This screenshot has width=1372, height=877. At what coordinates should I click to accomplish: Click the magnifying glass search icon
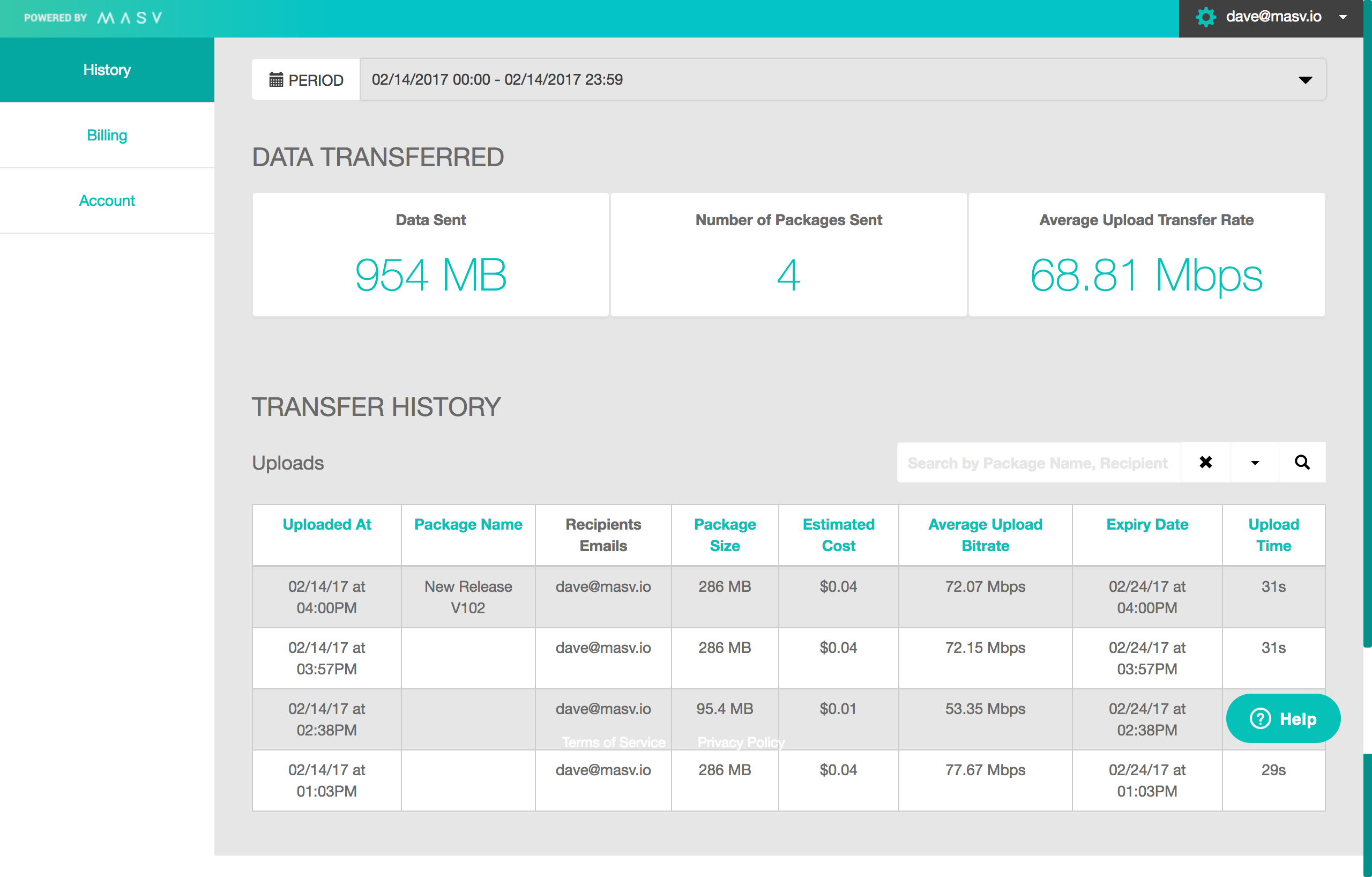tap(1302, 462)
